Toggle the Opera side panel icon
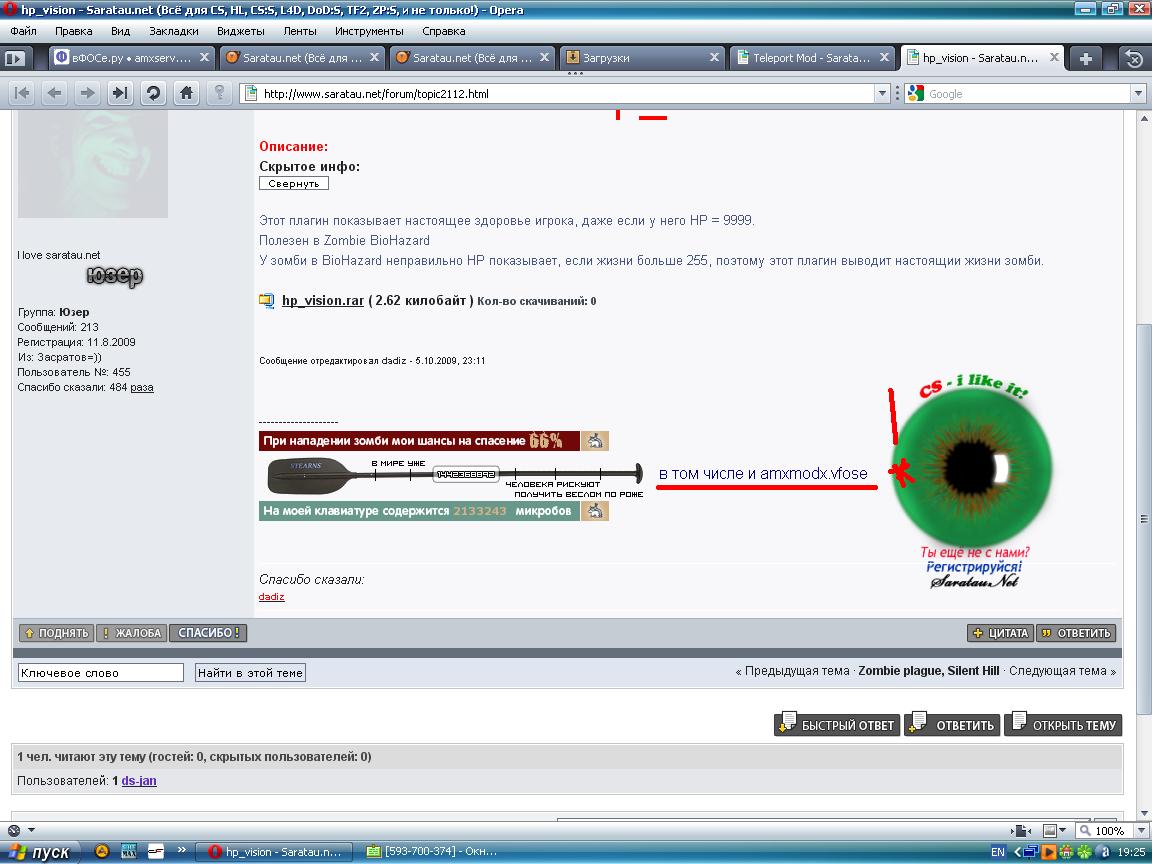This screenshot has height=864, width=1152. click(x=14, y=58)
